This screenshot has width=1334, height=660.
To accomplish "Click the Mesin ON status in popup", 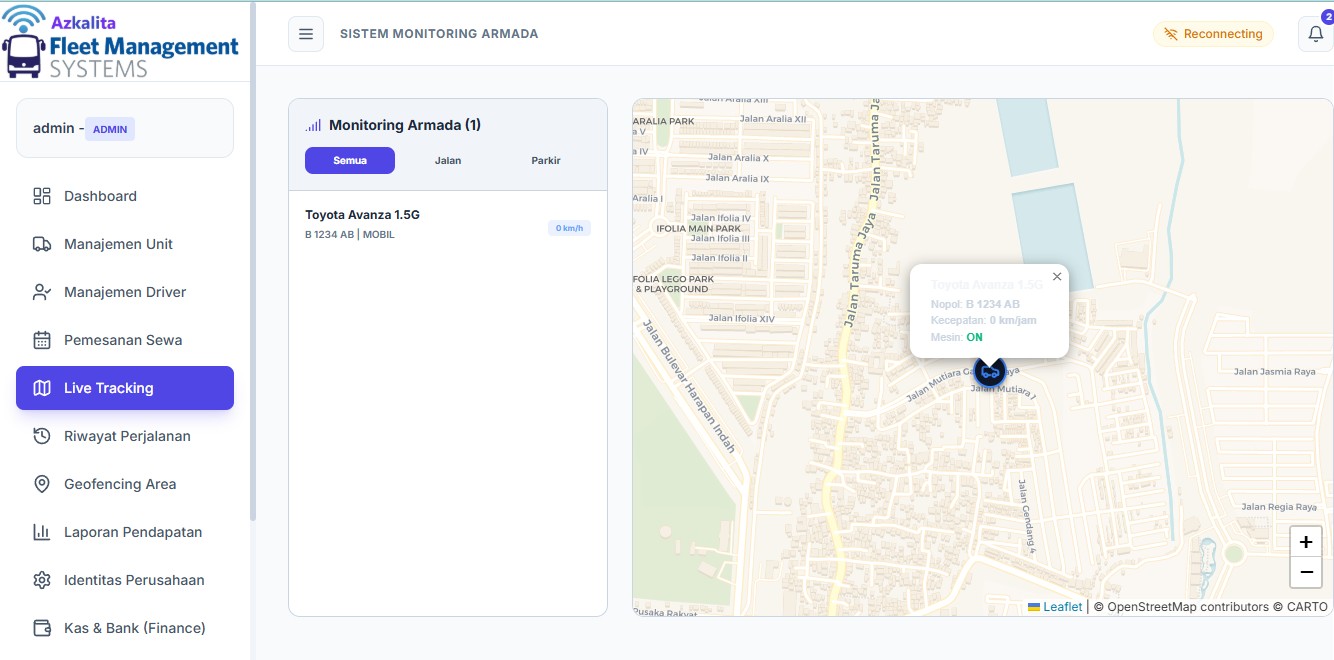I will pos(957,337).
